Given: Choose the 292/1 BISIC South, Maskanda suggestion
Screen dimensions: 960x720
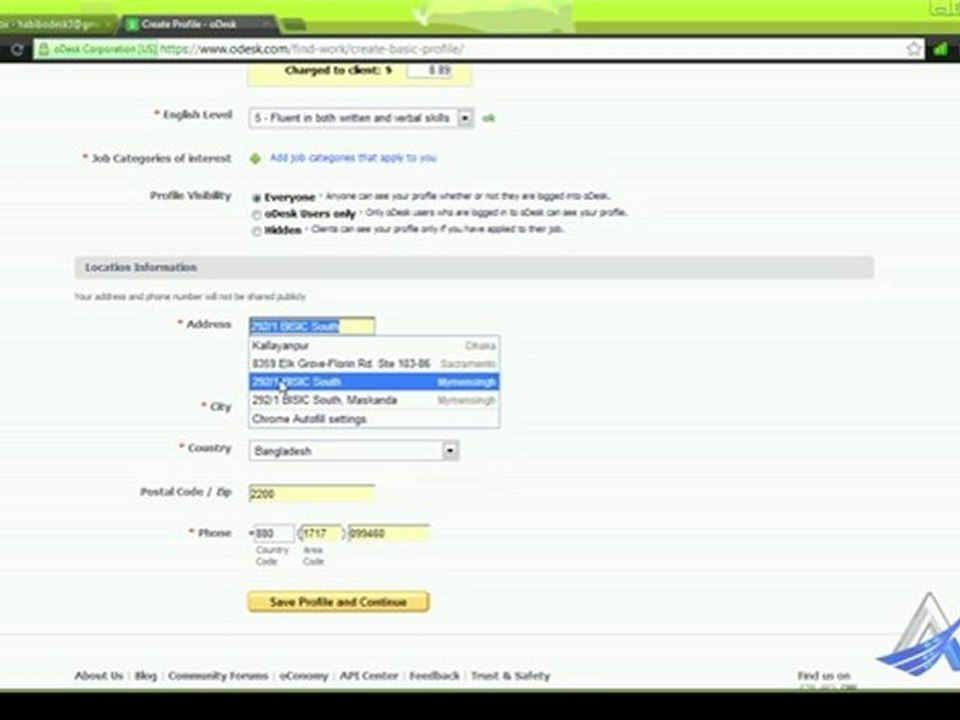Looking at the screenshot, I should pos(374,400).
